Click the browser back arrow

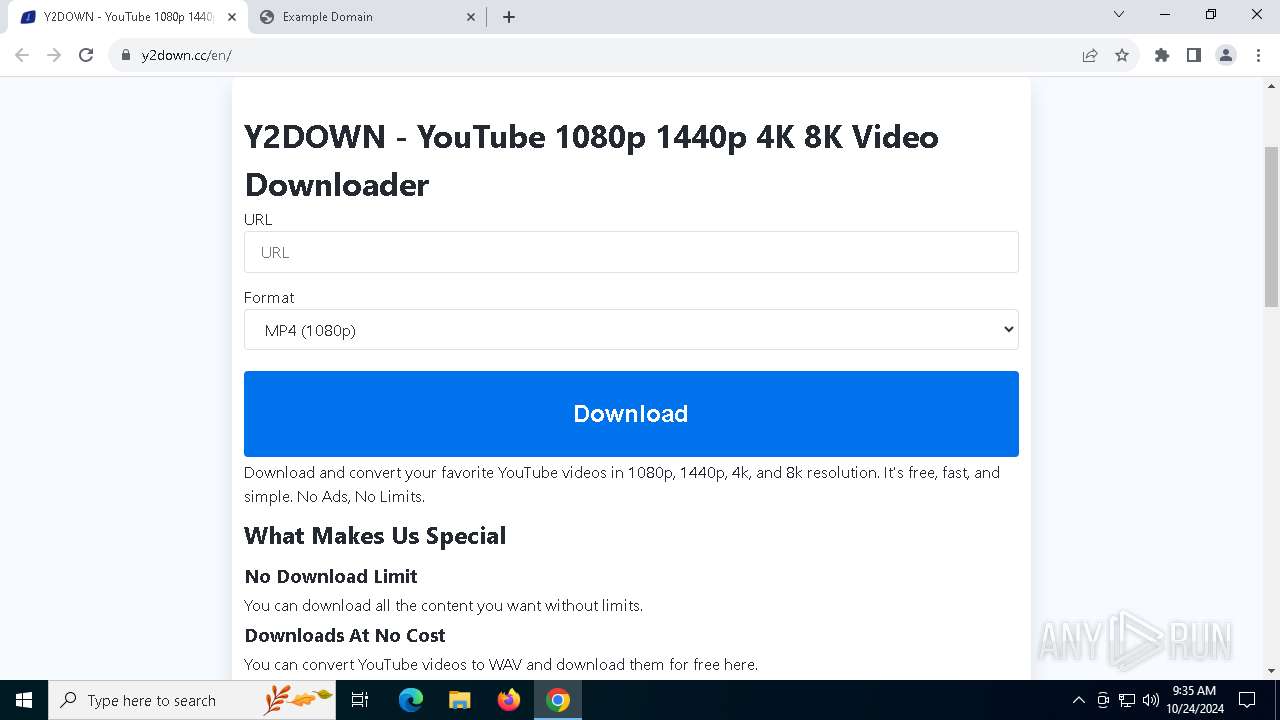tap(22, 55)
